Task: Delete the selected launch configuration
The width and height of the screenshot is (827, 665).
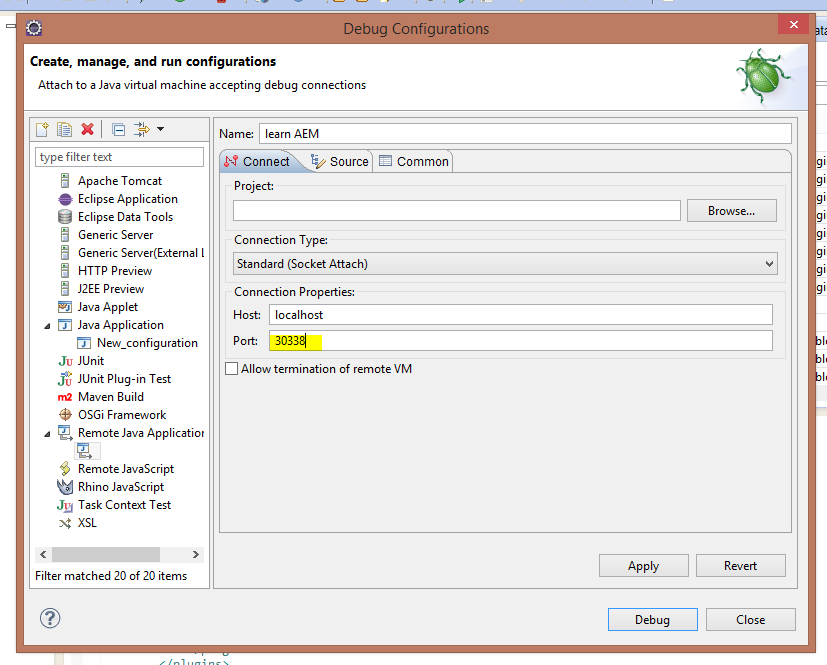Action: [x=86, y=128]
